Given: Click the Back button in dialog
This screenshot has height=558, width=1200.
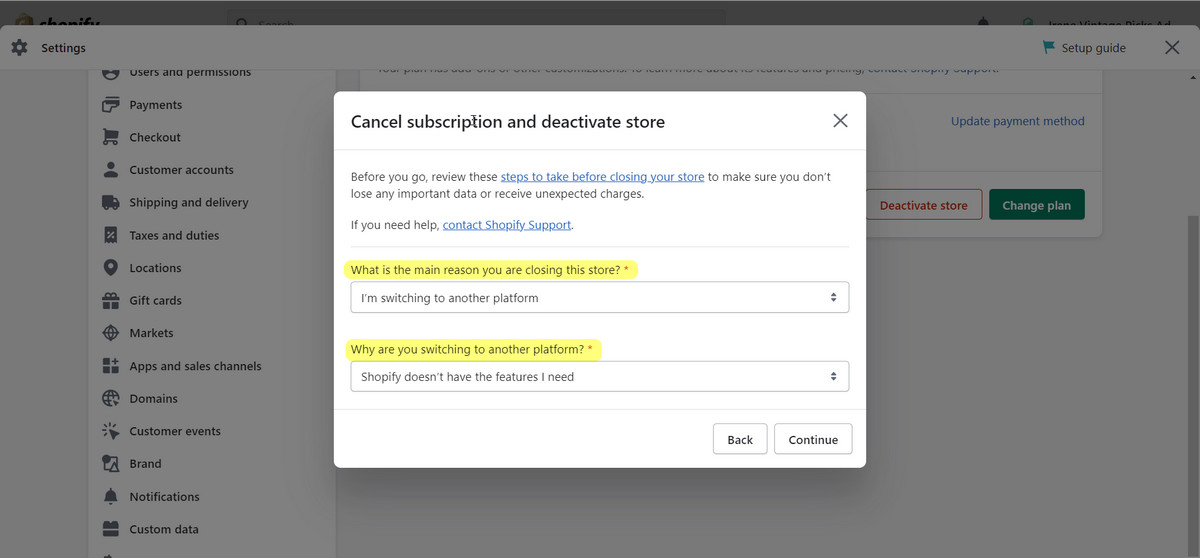Looking at the screenshot, I should [x=740, y=439].
